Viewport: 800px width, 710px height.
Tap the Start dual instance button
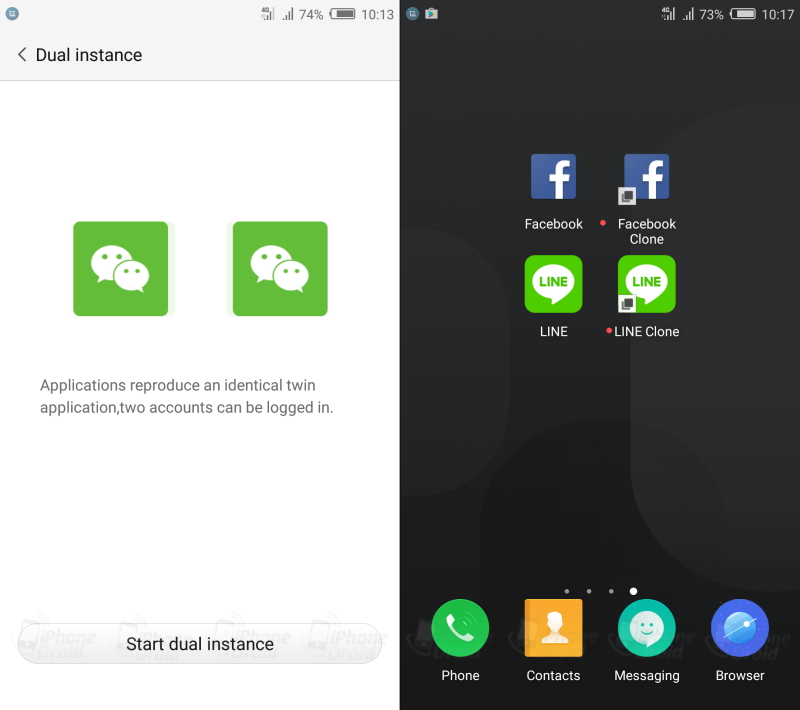(199, 644)
